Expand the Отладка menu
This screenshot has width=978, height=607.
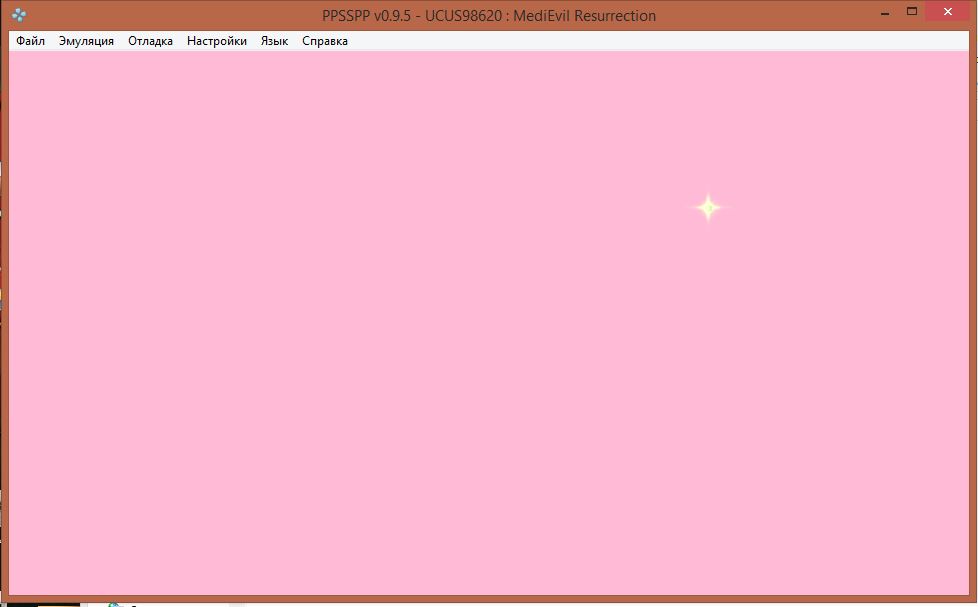[150, 41]
